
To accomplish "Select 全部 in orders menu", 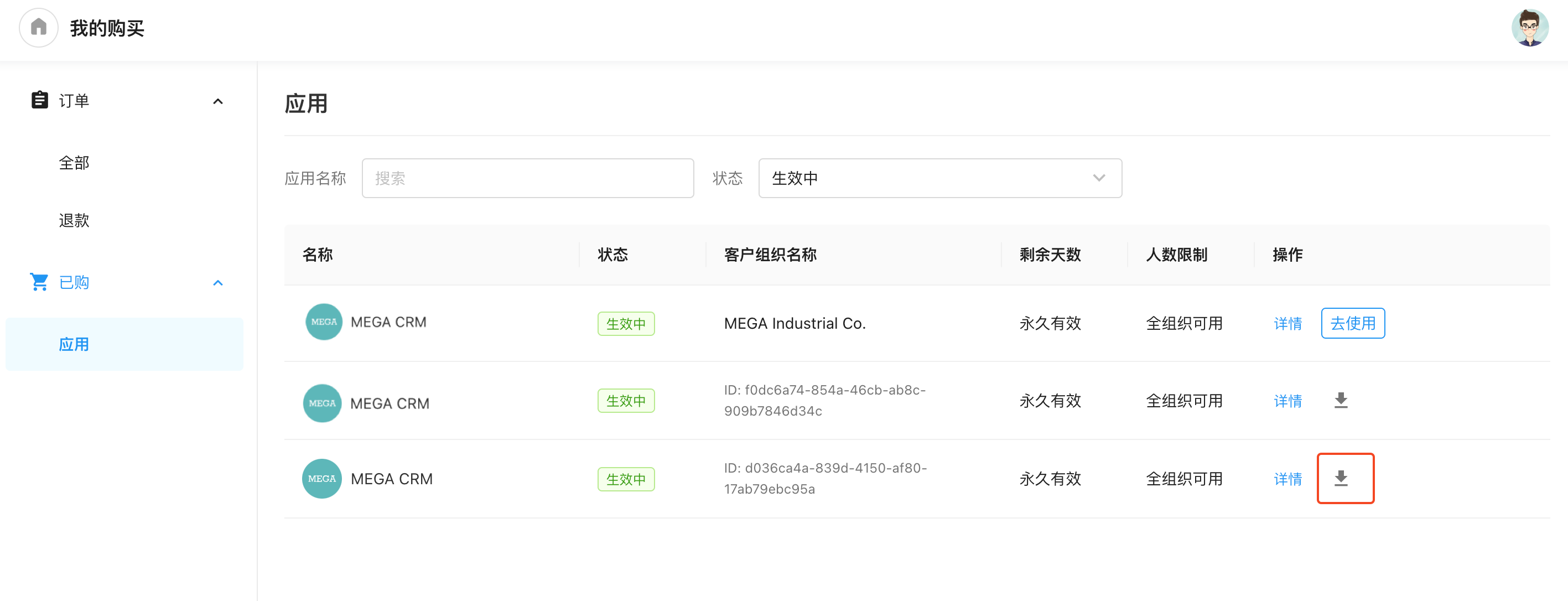I will pos(74,163).
